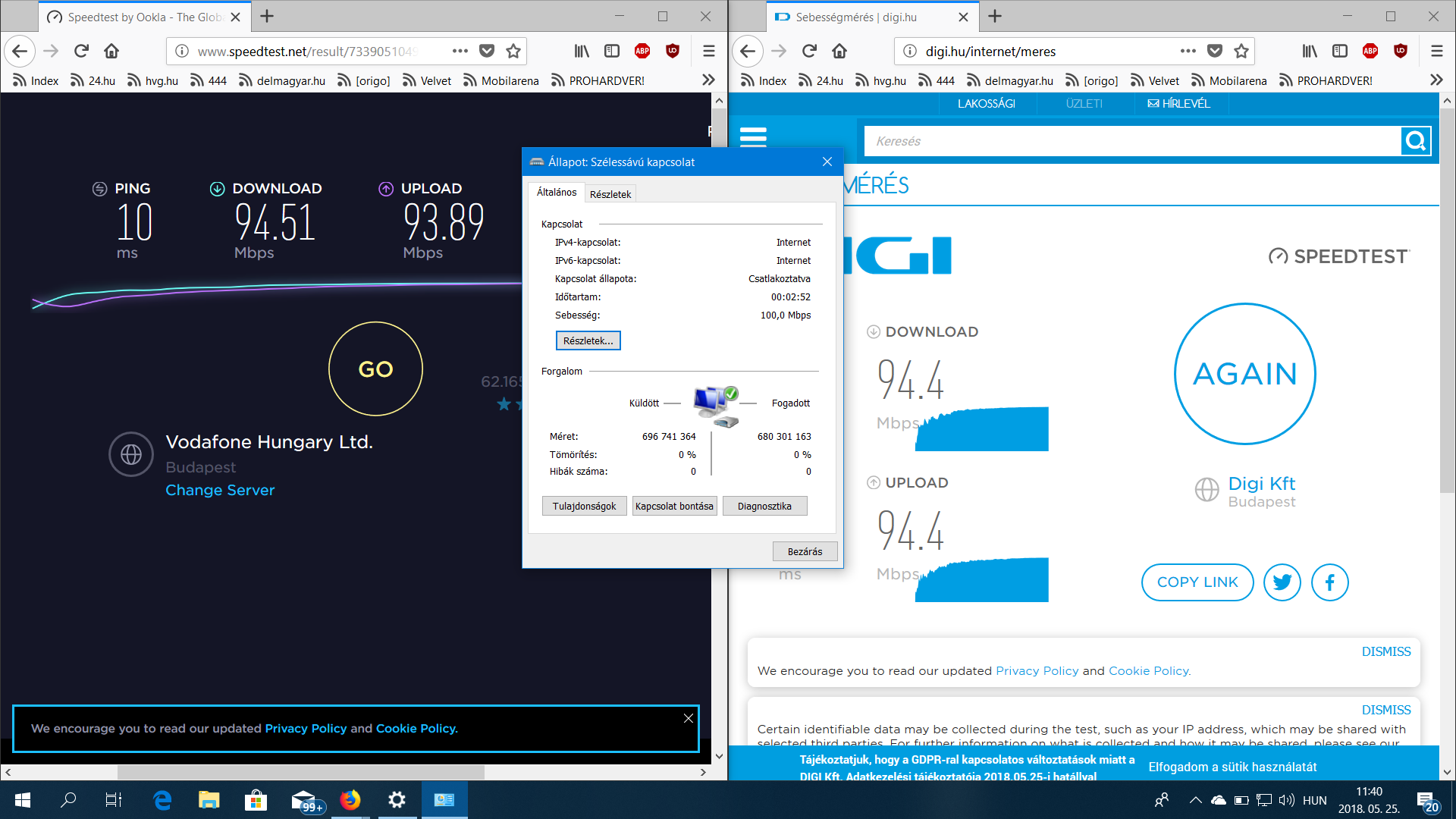
Task: Open delmagyar.hu bookmark in Speedtest window
Action: [x=282, y=80]
